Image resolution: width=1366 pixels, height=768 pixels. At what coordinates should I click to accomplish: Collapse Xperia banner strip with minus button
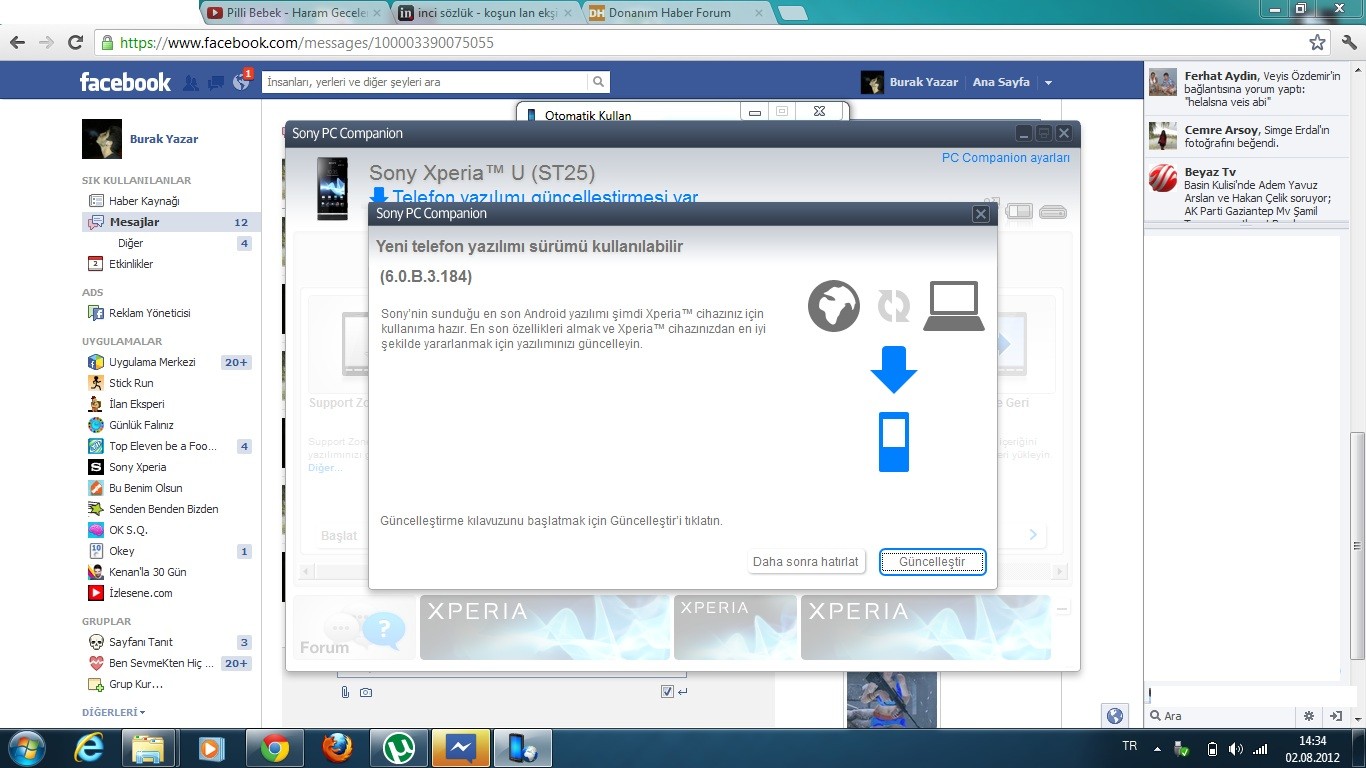coord(1062,608)
